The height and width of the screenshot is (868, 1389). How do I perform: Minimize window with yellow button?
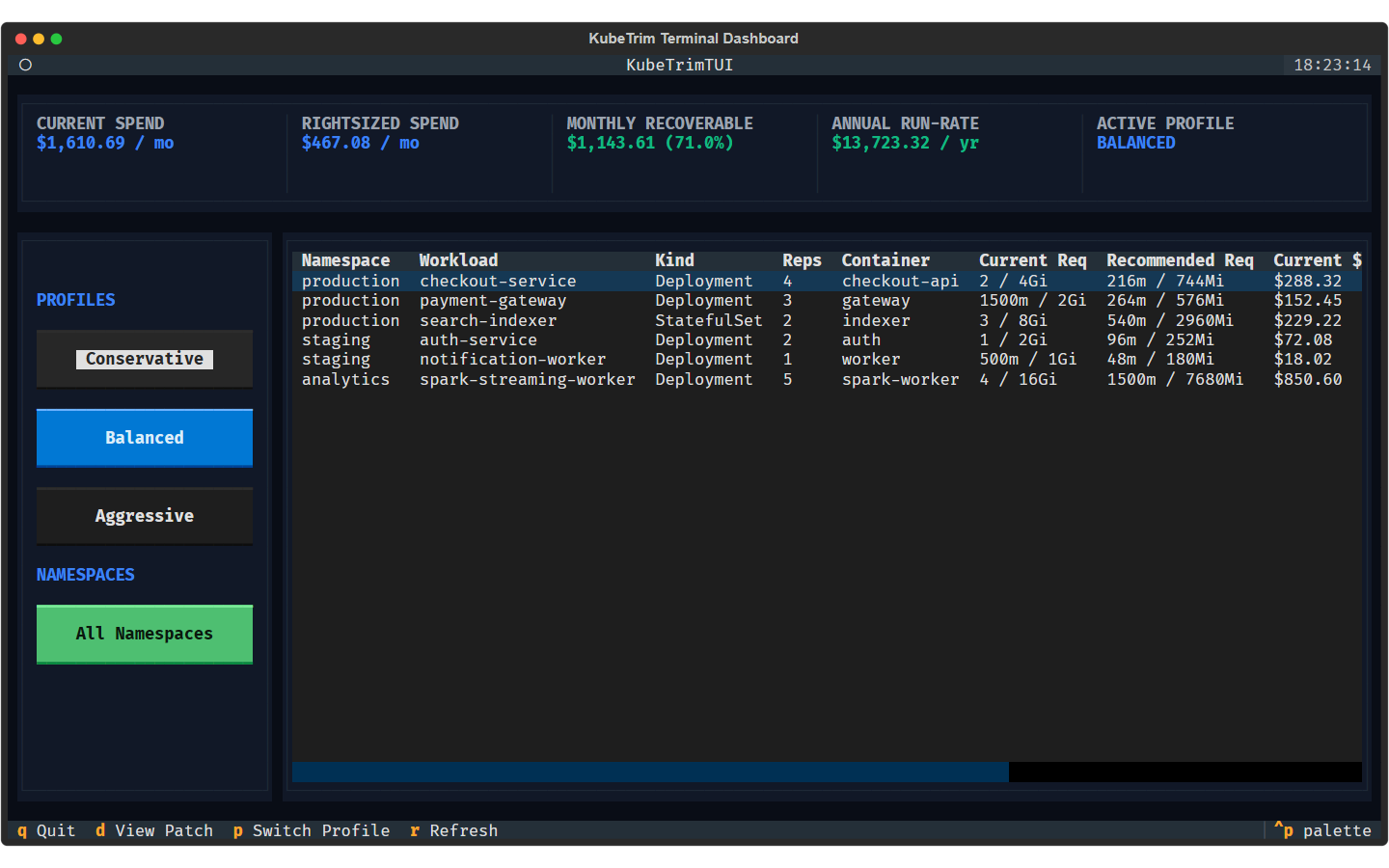(39, 39)
